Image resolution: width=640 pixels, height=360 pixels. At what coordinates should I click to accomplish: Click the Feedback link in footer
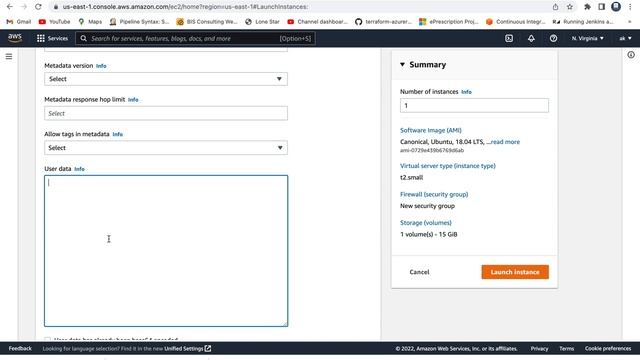coord(20,349)
